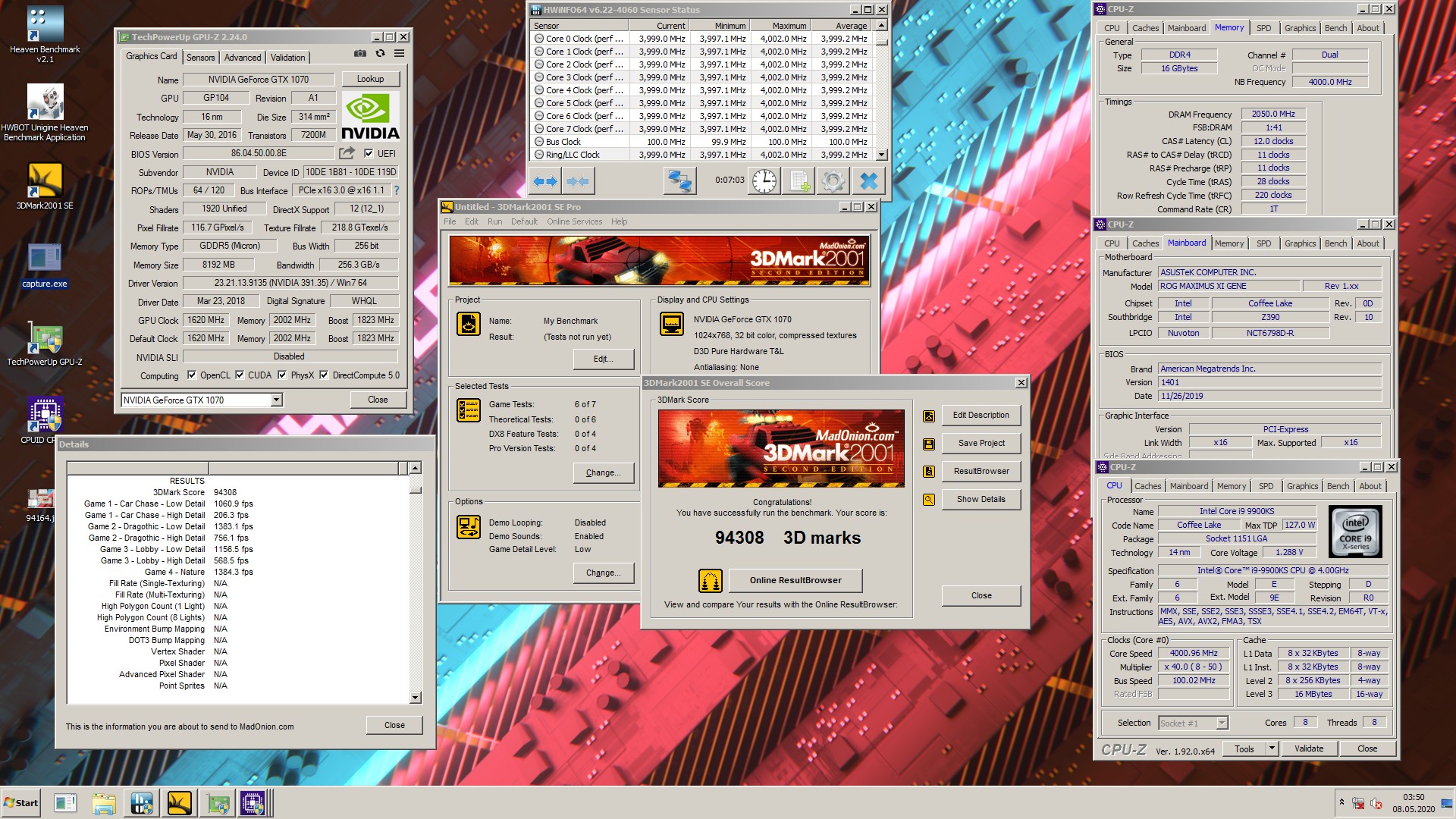Click the Online ResultBrowser yellow icon
The image size is (1456, 819).
pos(711,581)
